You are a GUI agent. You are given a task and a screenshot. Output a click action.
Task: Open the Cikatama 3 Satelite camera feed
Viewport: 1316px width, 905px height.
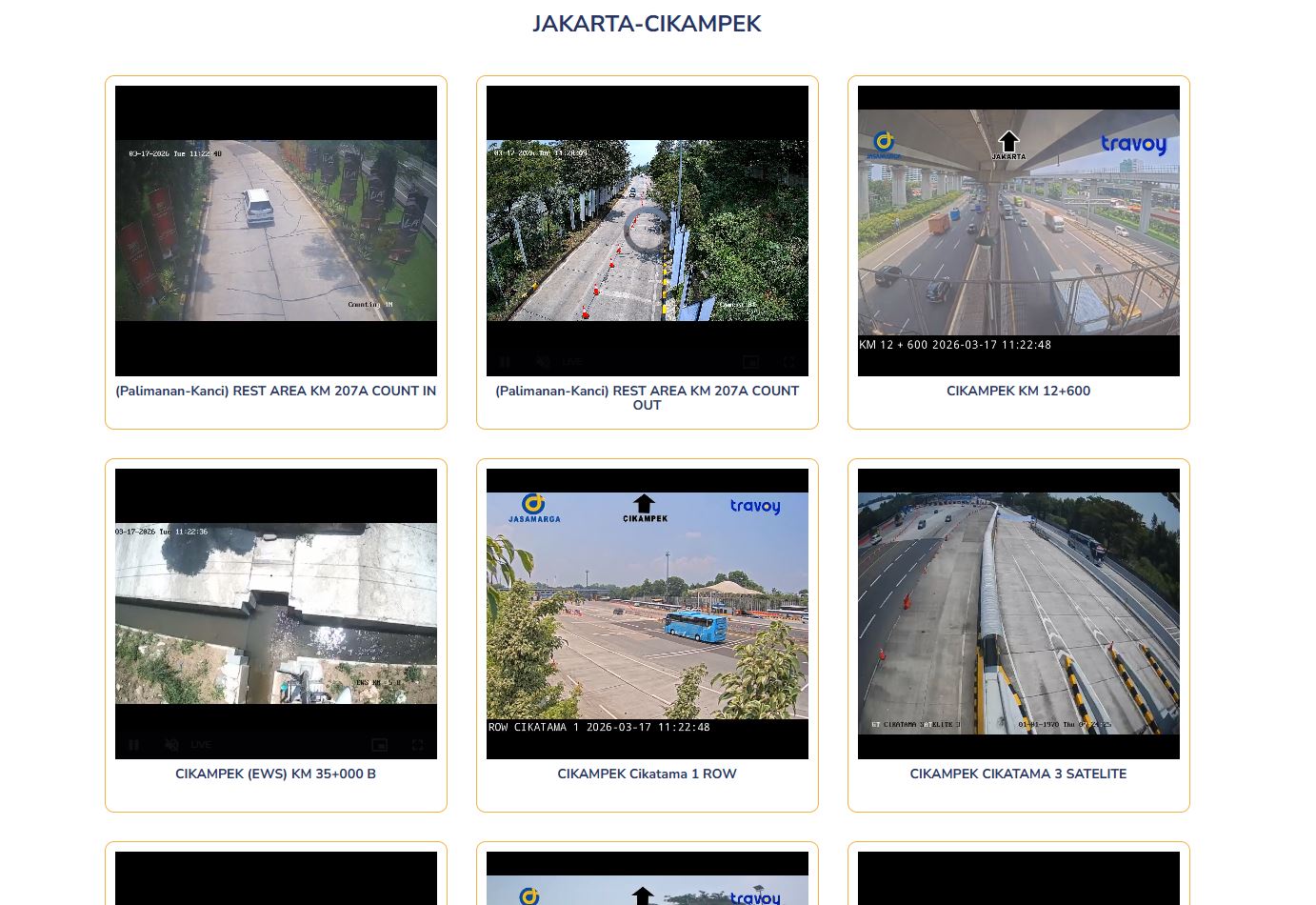pyautogui.click(x=1018, y=613)
